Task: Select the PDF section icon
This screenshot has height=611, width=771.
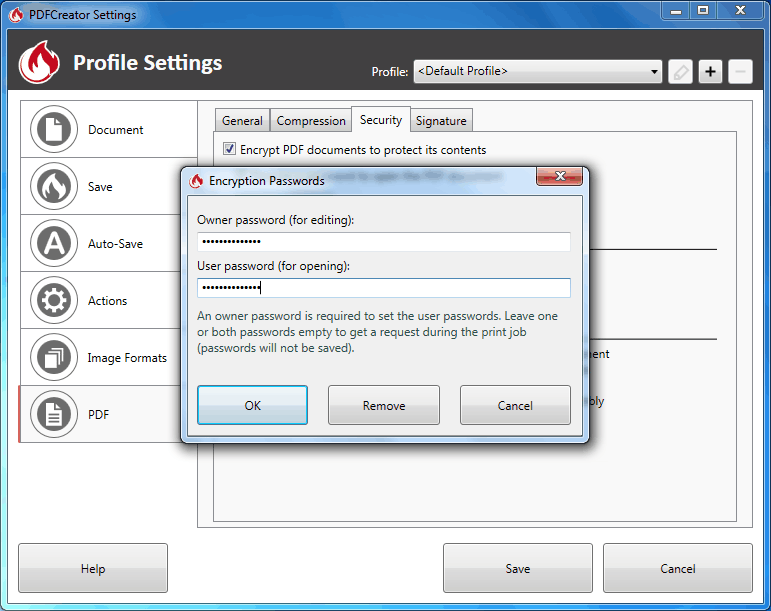Action: pos(54,414)
